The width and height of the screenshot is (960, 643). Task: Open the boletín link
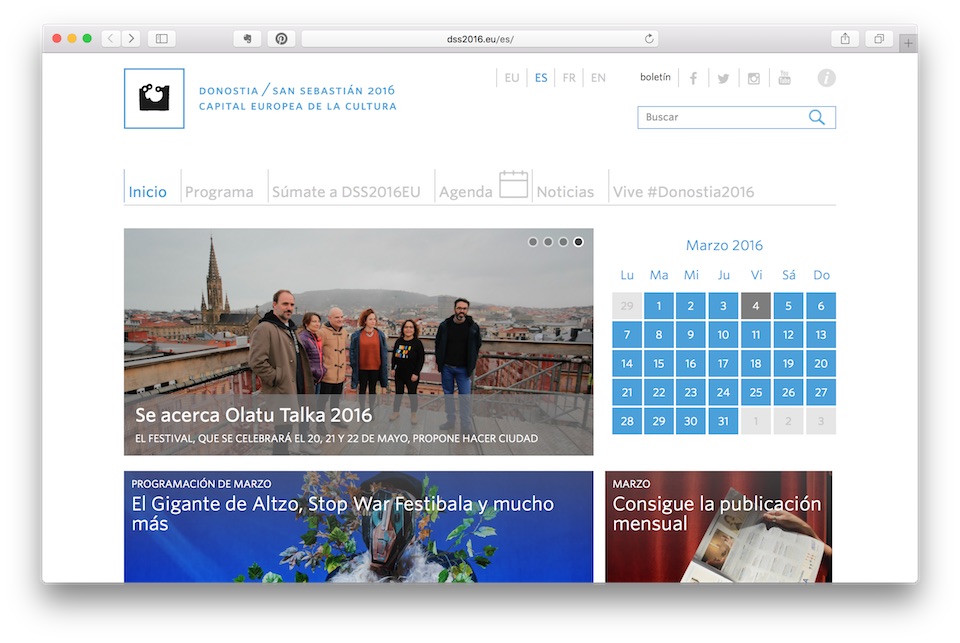[655, 78]
